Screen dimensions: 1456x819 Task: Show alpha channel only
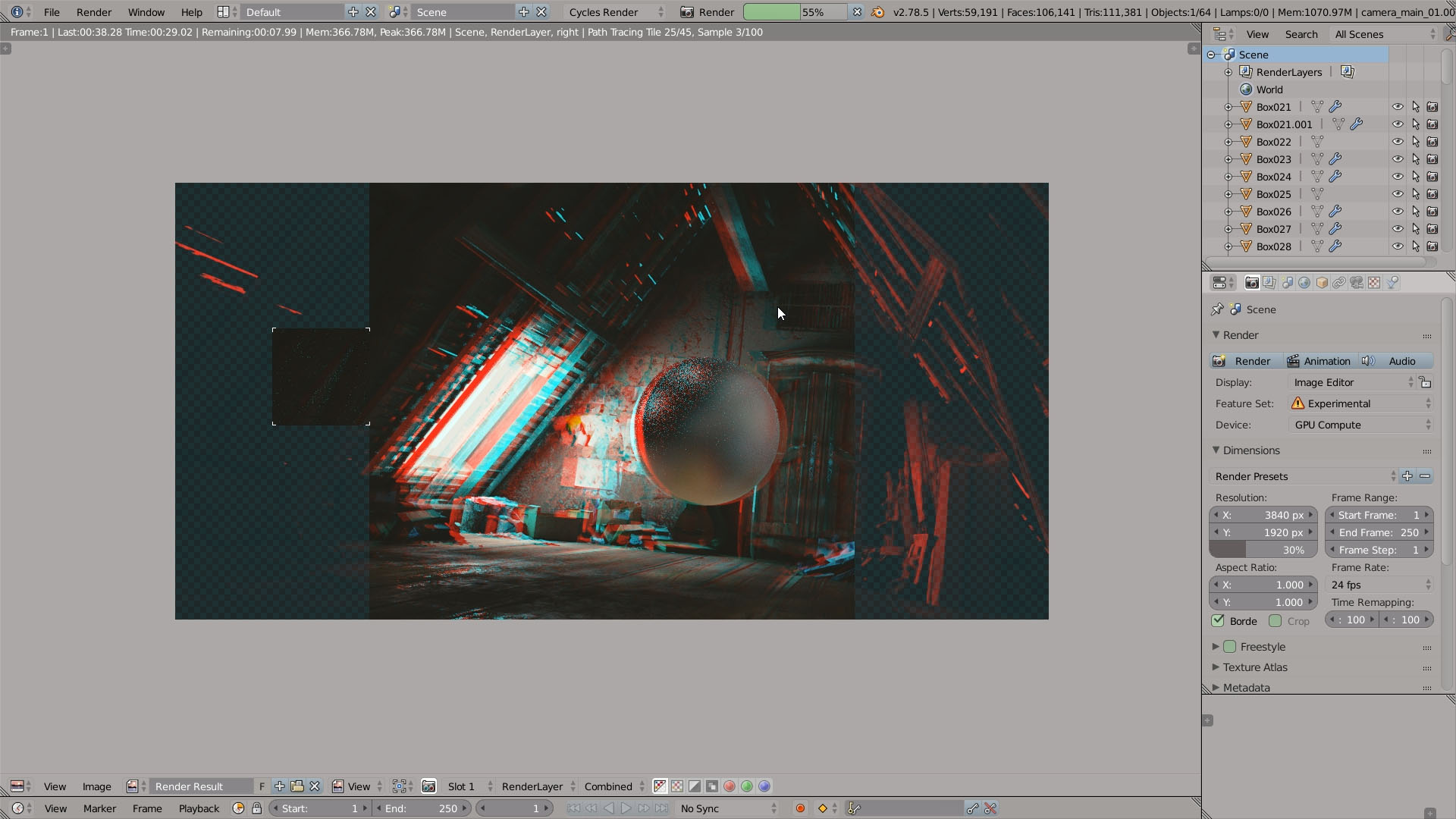click(695, 786)
